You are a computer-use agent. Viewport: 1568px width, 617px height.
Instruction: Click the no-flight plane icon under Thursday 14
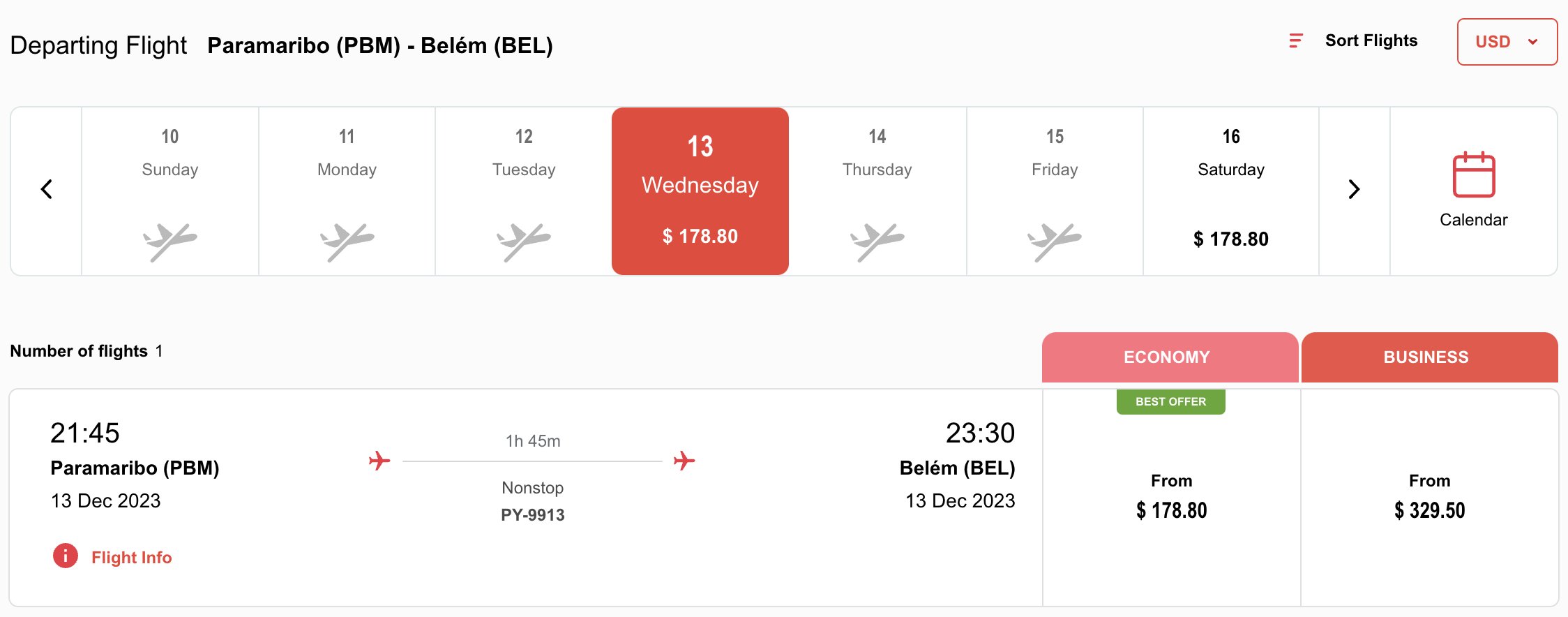click(877, 241)
